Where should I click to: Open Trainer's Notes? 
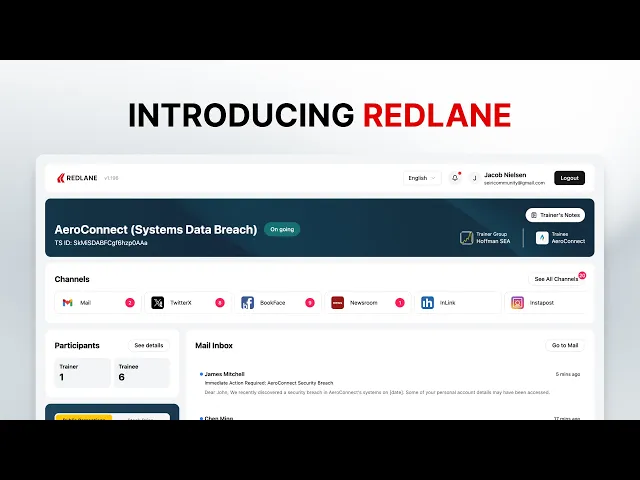[555, 215]
